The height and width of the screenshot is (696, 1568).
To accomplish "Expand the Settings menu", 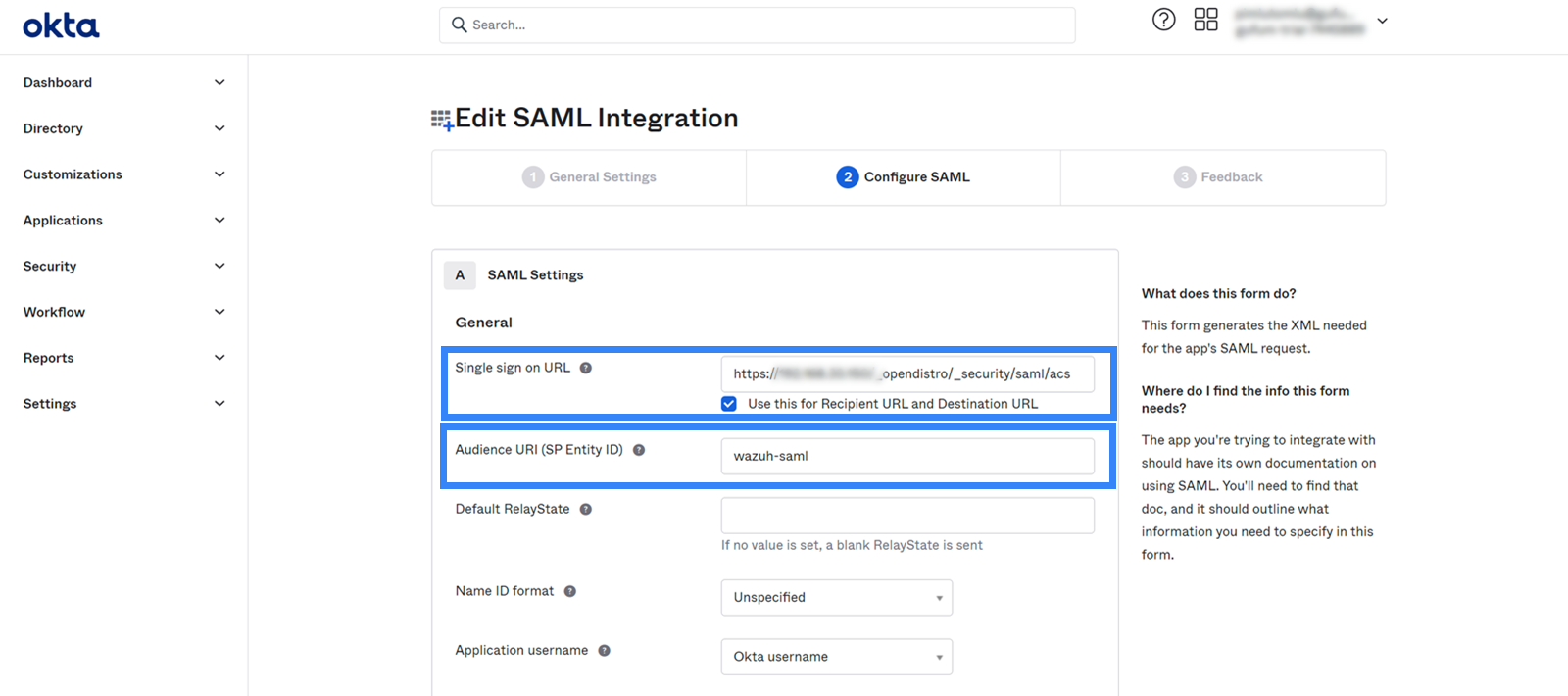I will pyautogui.click(x=123, y=404).
